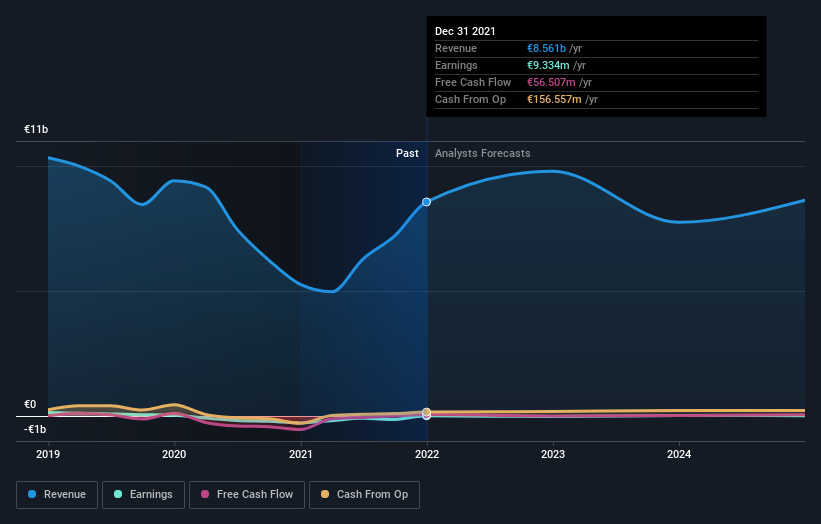
Task: Select the revenue data point at 2022
Action: (427, 202)
